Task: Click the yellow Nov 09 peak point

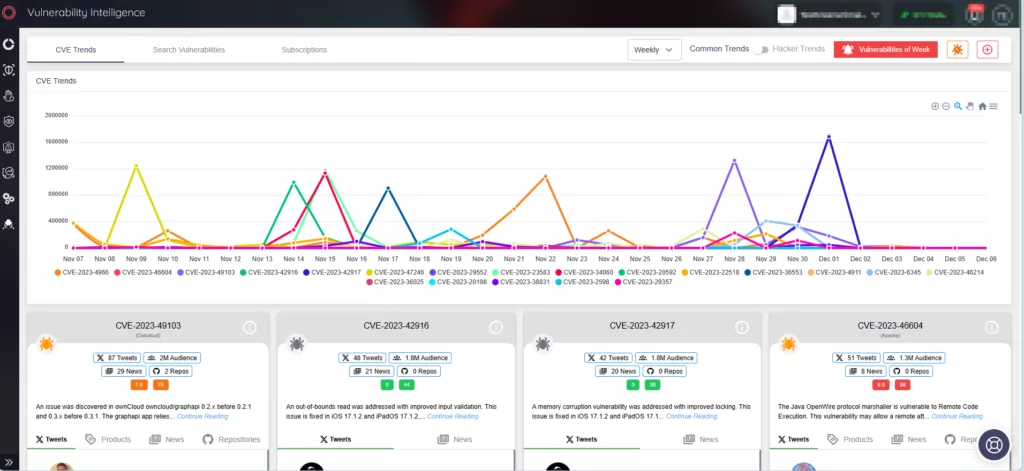Action: point(136,166)
